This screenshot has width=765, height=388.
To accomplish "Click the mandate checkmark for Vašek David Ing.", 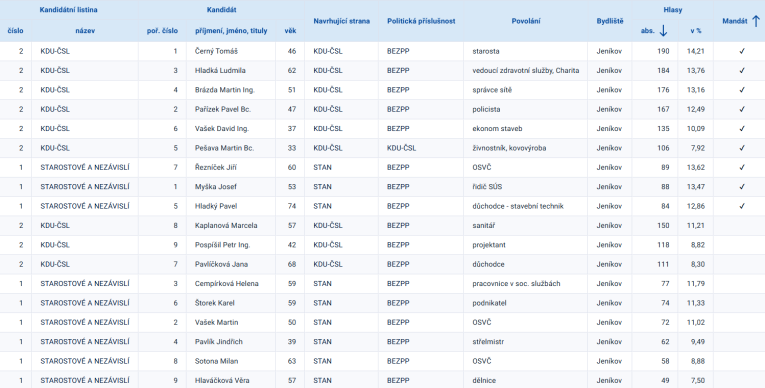I will tap(742, 128).
